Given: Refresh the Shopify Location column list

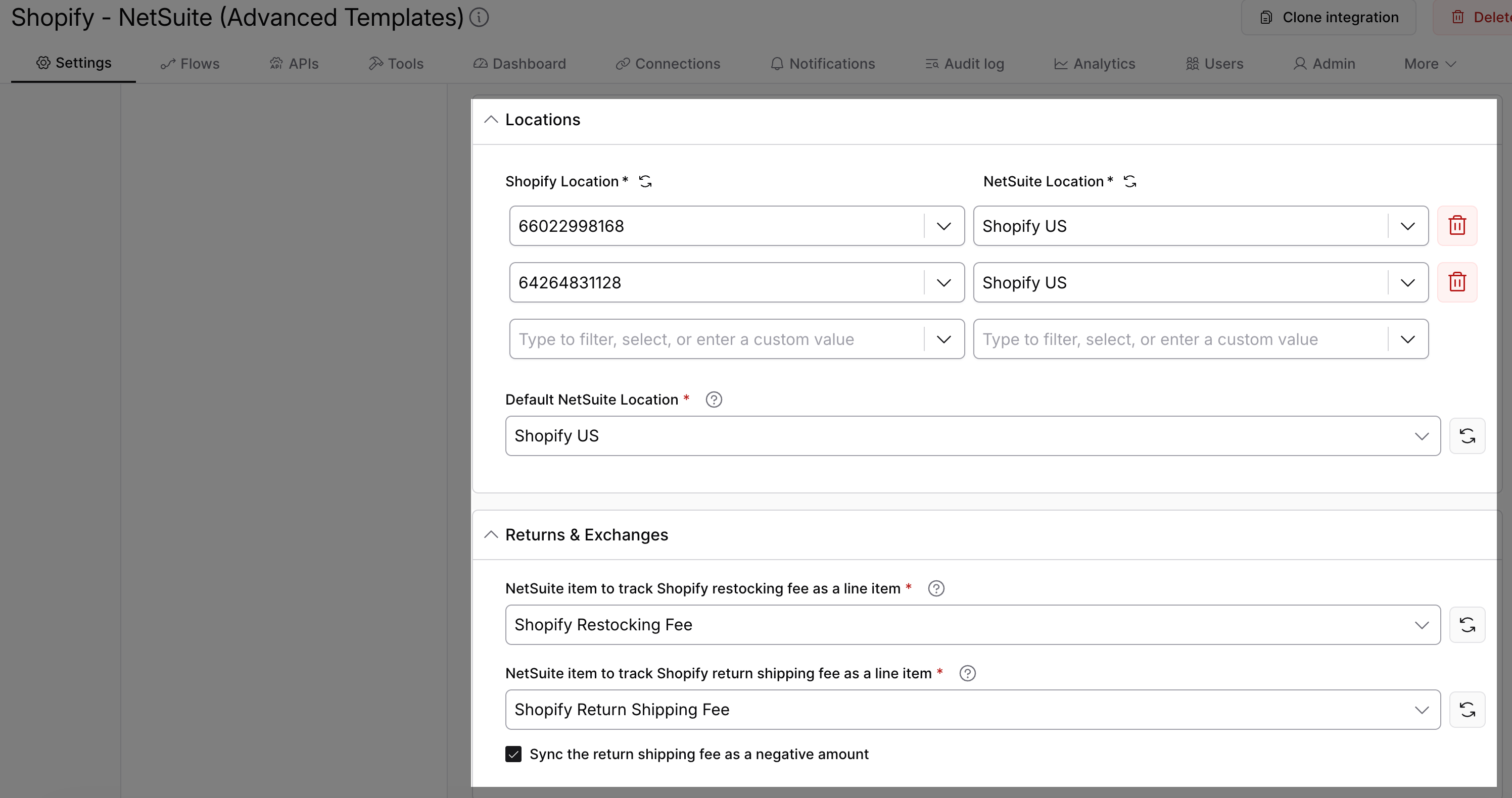Looking at the screenshot, I should 645,181.
